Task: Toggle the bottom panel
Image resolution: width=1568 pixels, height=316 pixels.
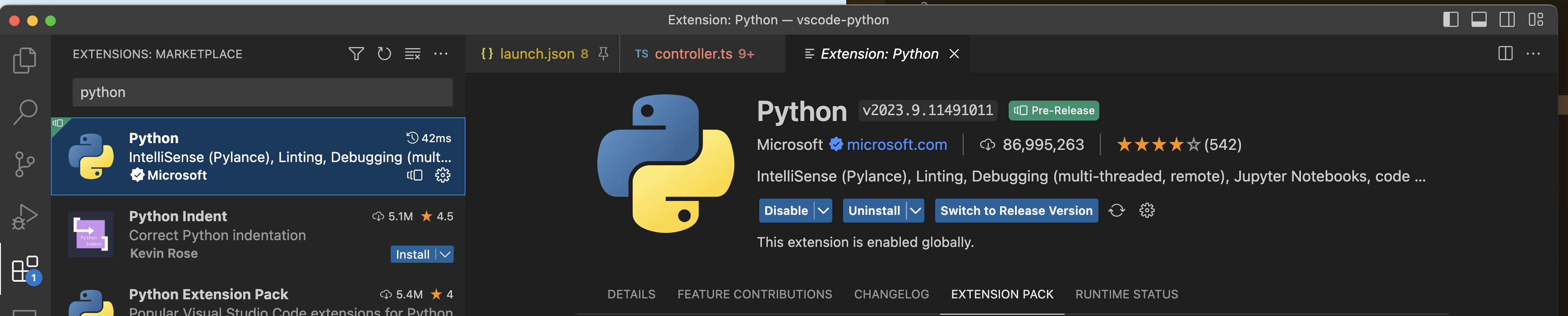Action: click(1479, 19)
